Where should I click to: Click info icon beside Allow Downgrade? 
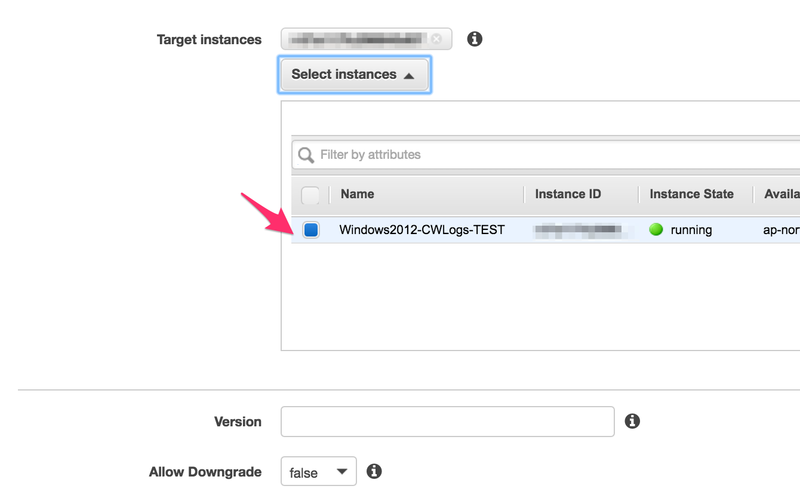374,471
